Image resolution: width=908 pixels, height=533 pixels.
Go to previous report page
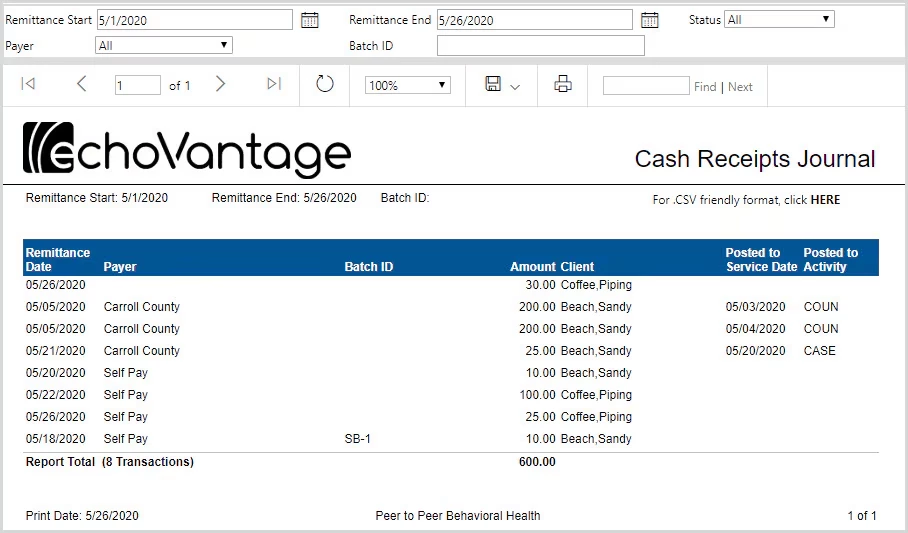pos(82,84)
